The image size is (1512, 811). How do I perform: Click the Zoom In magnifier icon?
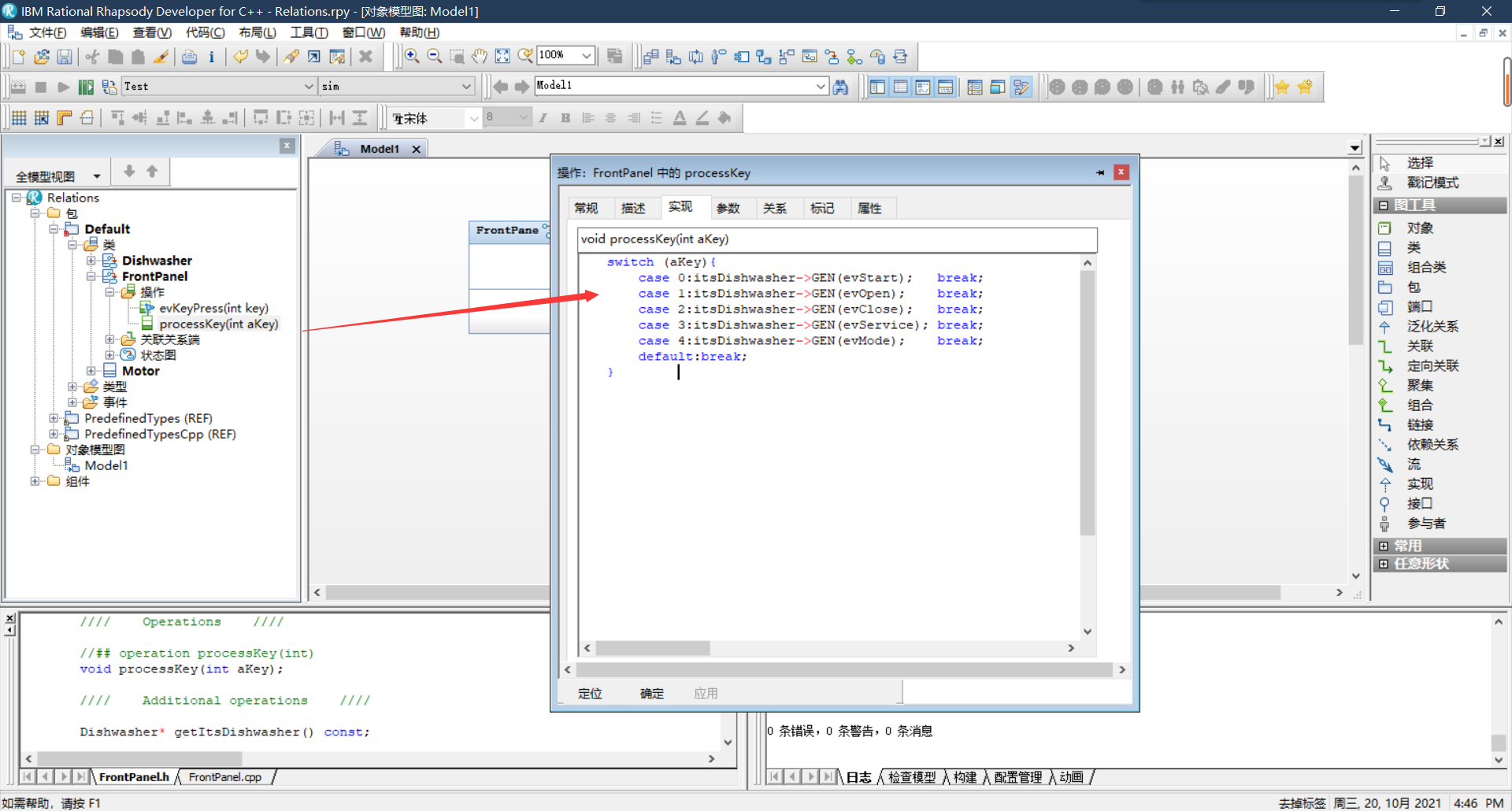pos(412,56)
